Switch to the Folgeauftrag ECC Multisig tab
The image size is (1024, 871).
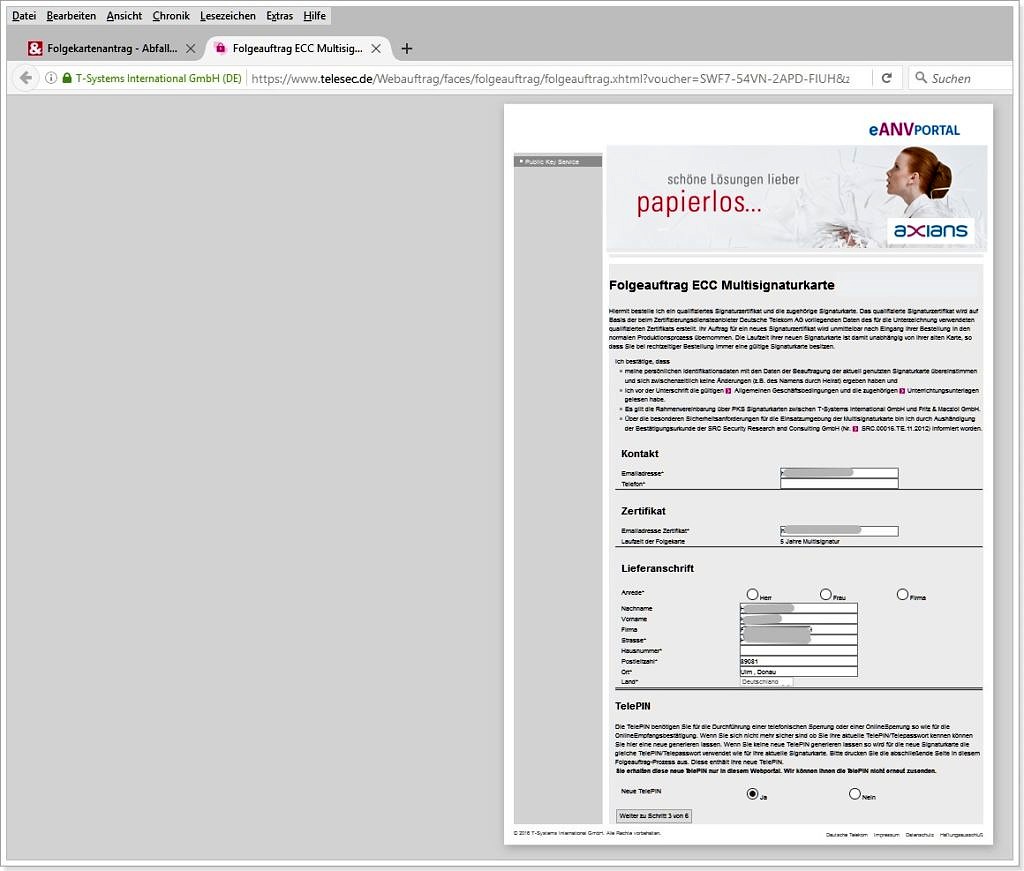(298, 48)
